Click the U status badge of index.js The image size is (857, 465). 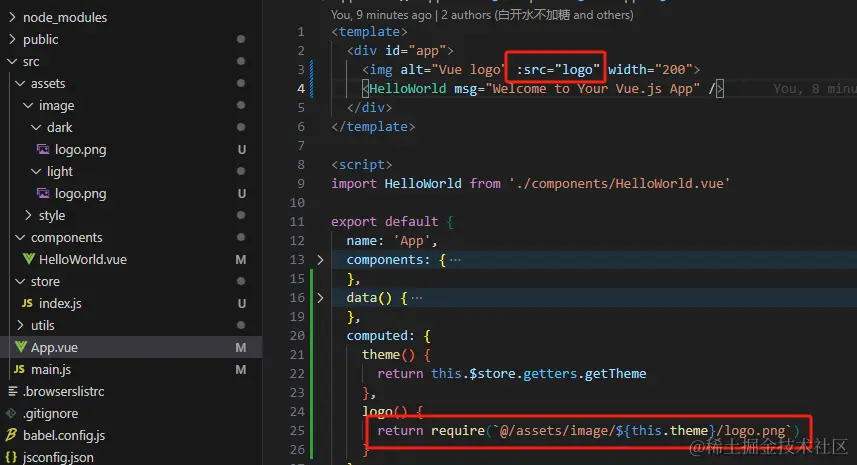pyautogui.click(x=242, y=303)
